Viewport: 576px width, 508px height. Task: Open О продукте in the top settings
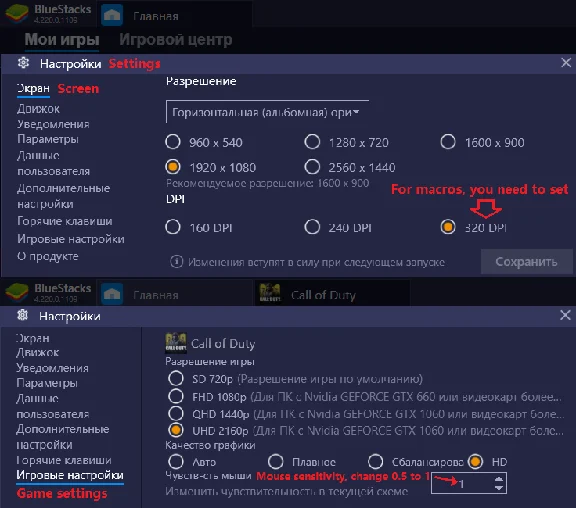(47, 256)
